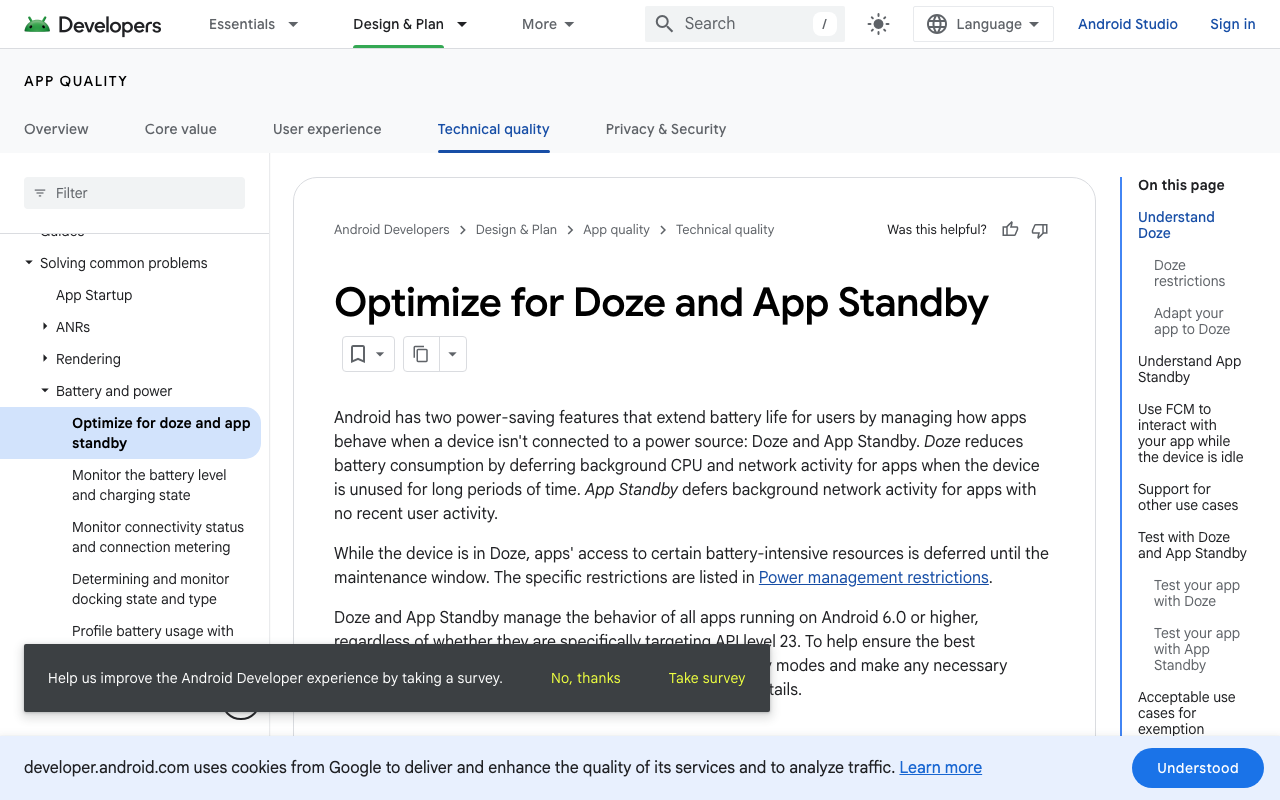Image resolution: width=1280 pixels, height=800 pixels.
Task: Switch to the Overview tab
Action: (x=56, y=129)
